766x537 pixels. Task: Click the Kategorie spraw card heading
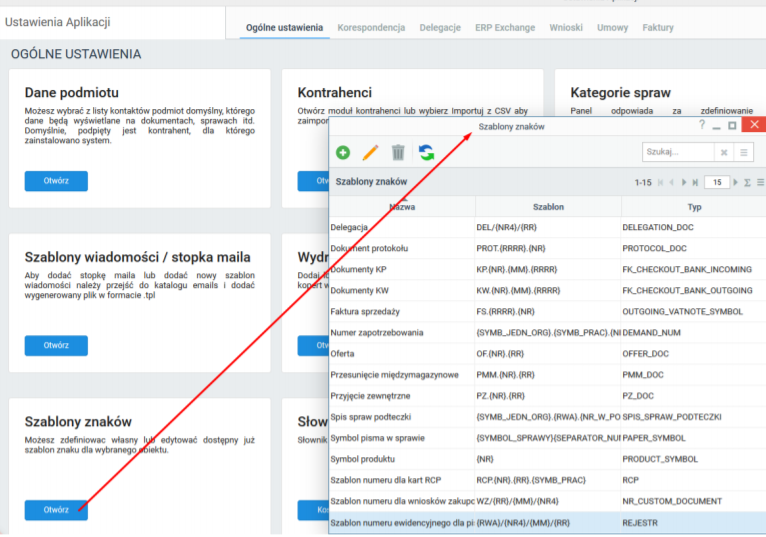point(620,92)
